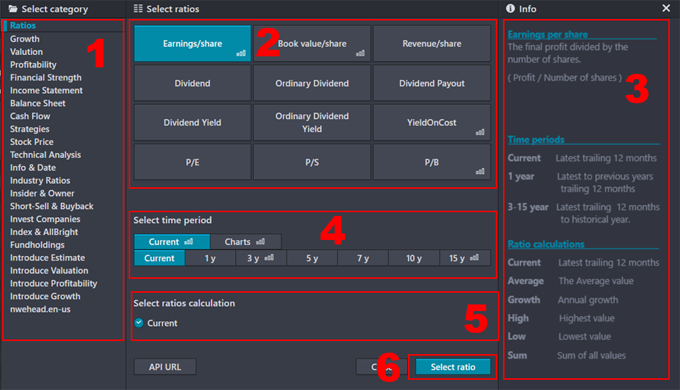Select Invest Companies category
Viewport: 680px width, 390px height.
[45, 220]
